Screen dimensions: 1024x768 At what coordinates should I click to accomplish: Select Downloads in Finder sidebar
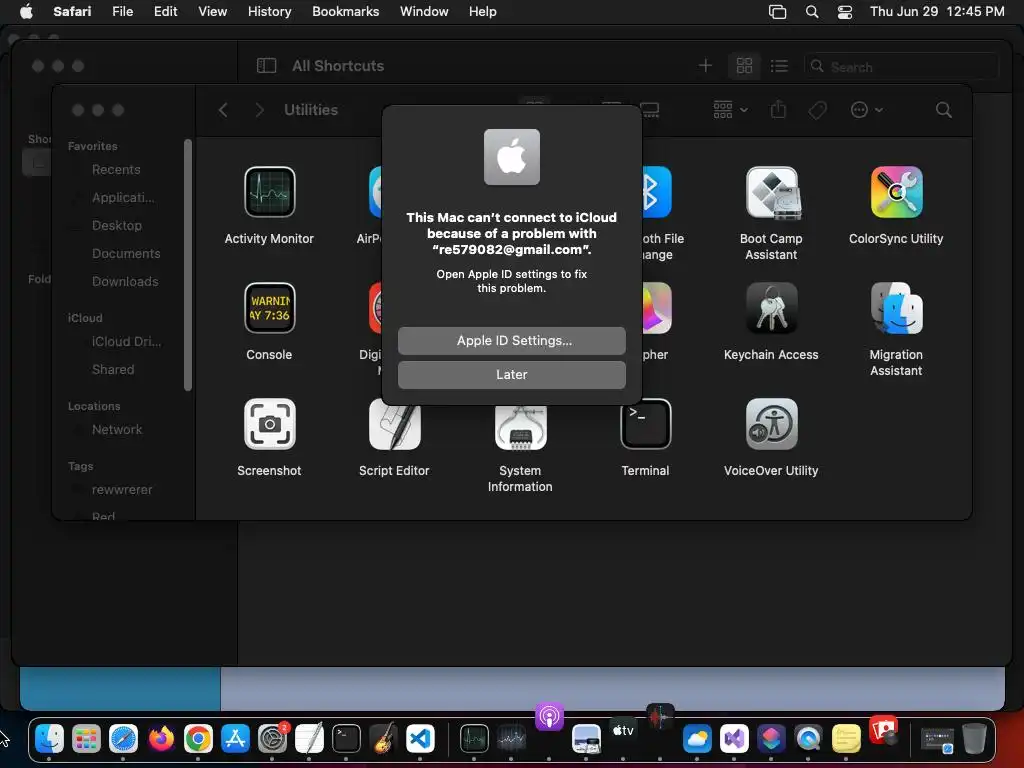pos(125,281)
